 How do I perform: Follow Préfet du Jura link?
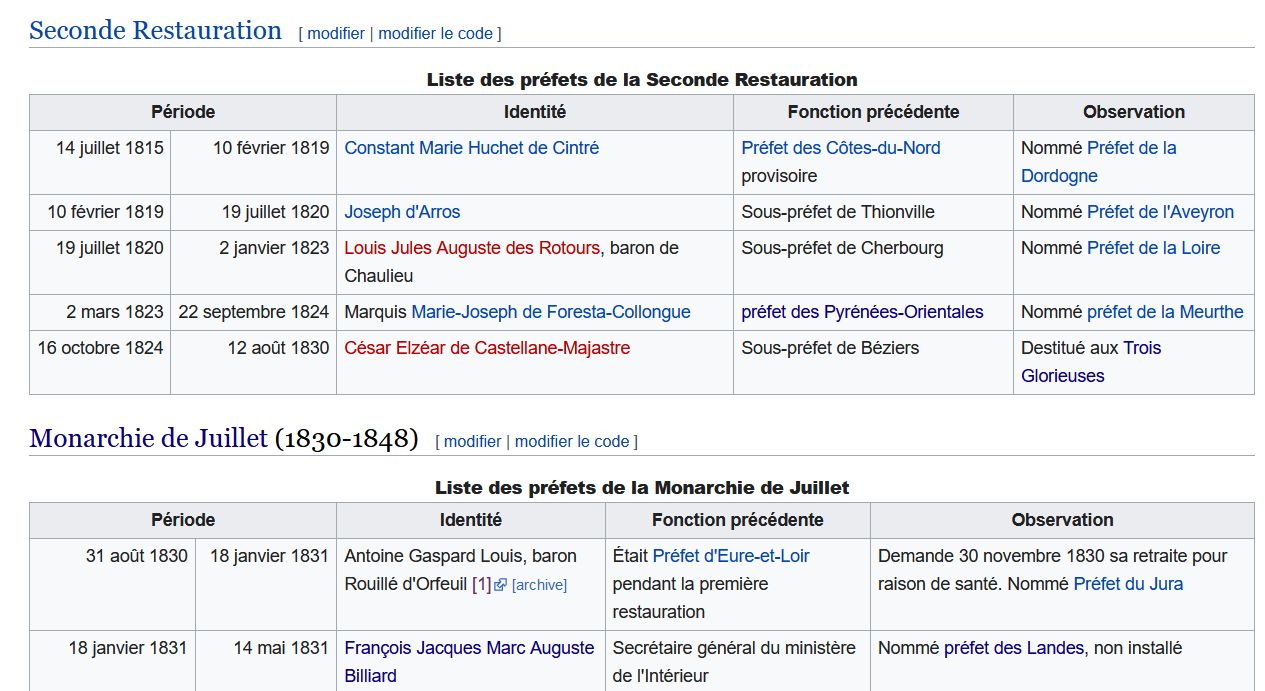coord(1128,584)
